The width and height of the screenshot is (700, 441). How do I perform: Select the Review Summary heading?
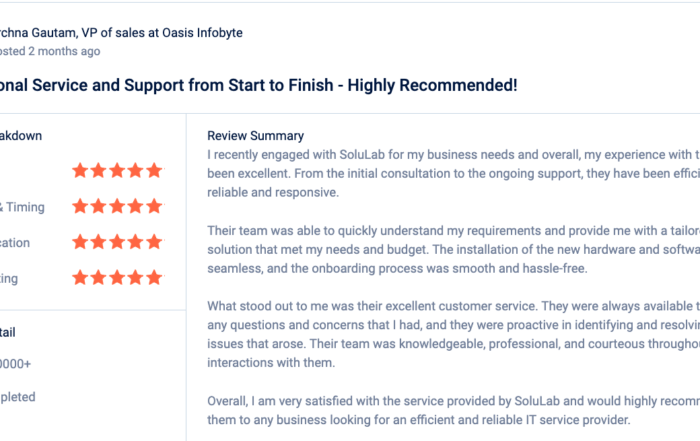tap(255, 136)
